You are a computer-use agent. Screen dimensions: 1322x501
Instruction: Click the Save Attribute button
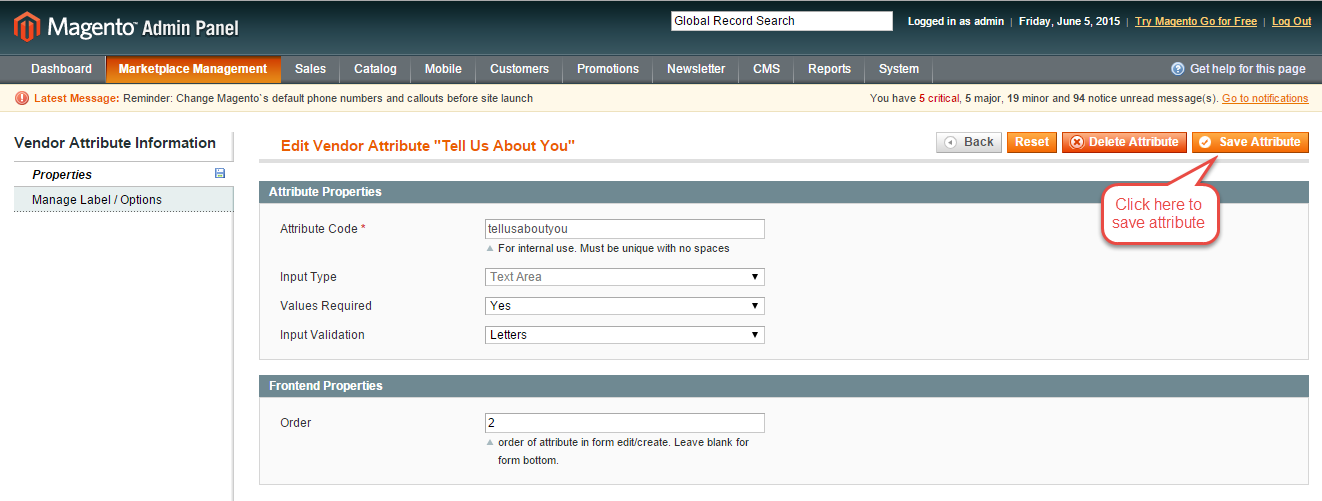point(1250,142)
